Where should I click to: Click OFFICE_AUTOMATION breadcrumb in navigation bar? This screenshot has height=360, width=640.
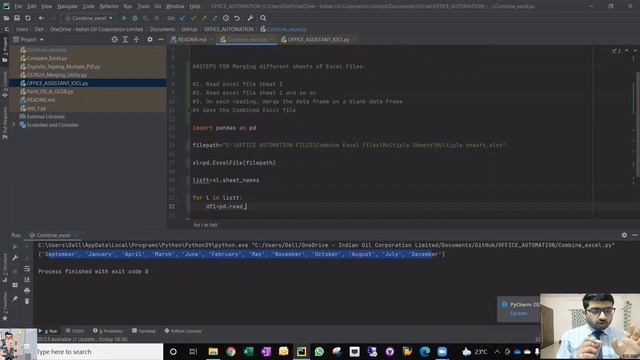point(229,29)
